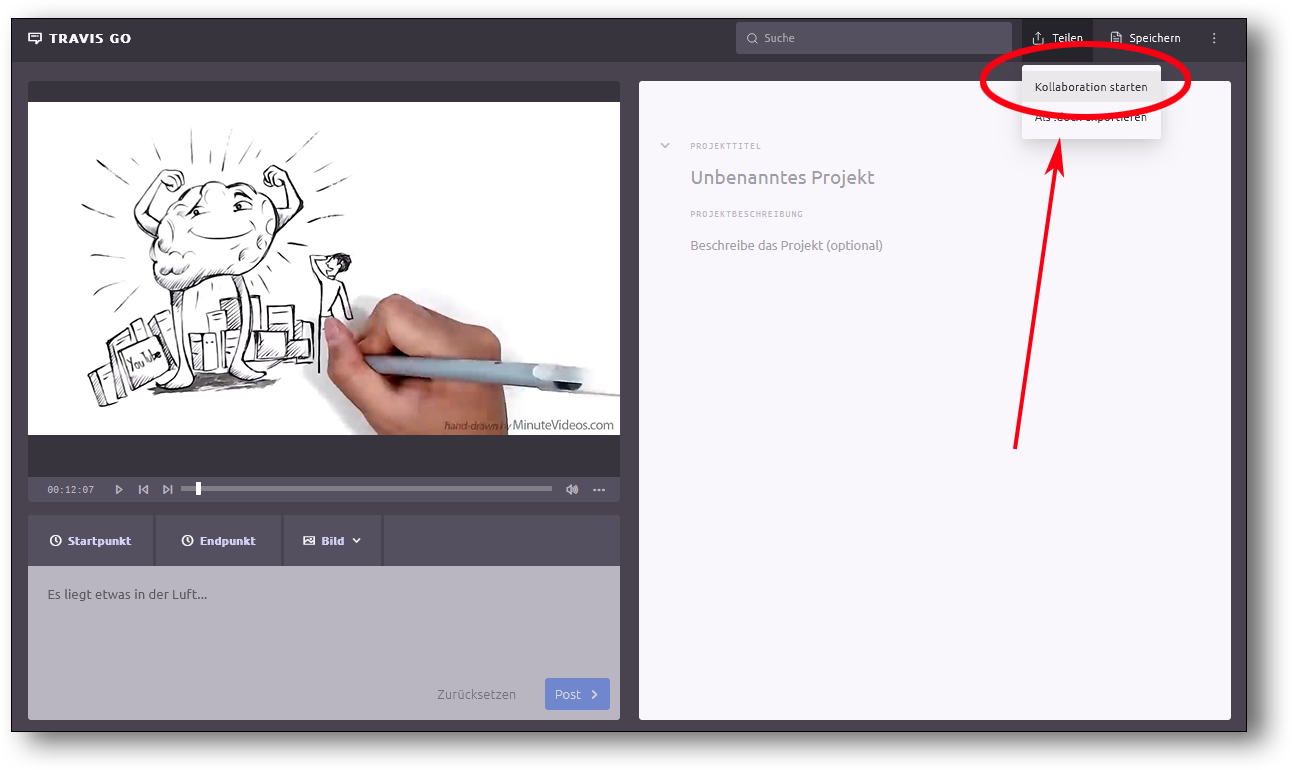The width and height of the screenshot is (1292, 770).
Task: Open the video player three-dots options
Action: pyautogui.click(x=599, y=490)
